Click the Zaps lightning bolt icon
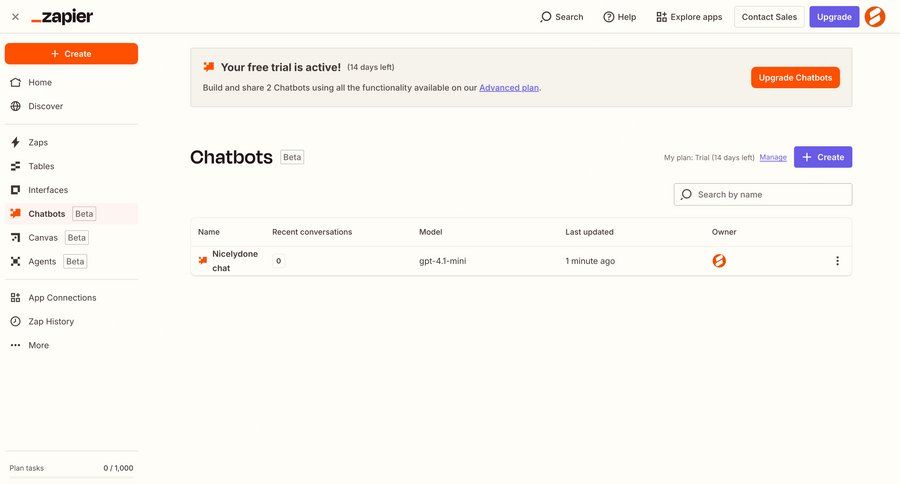900x484 pixels. 15,142
